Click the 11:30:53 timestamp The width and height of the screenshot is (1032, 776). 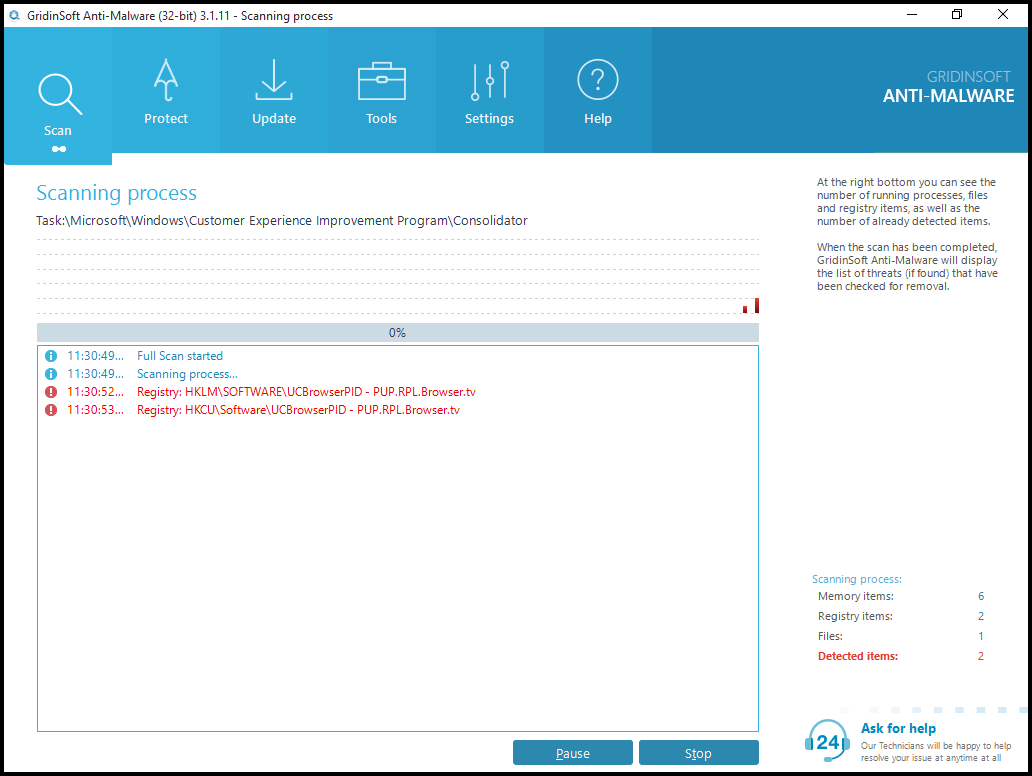tap(95, 410)
